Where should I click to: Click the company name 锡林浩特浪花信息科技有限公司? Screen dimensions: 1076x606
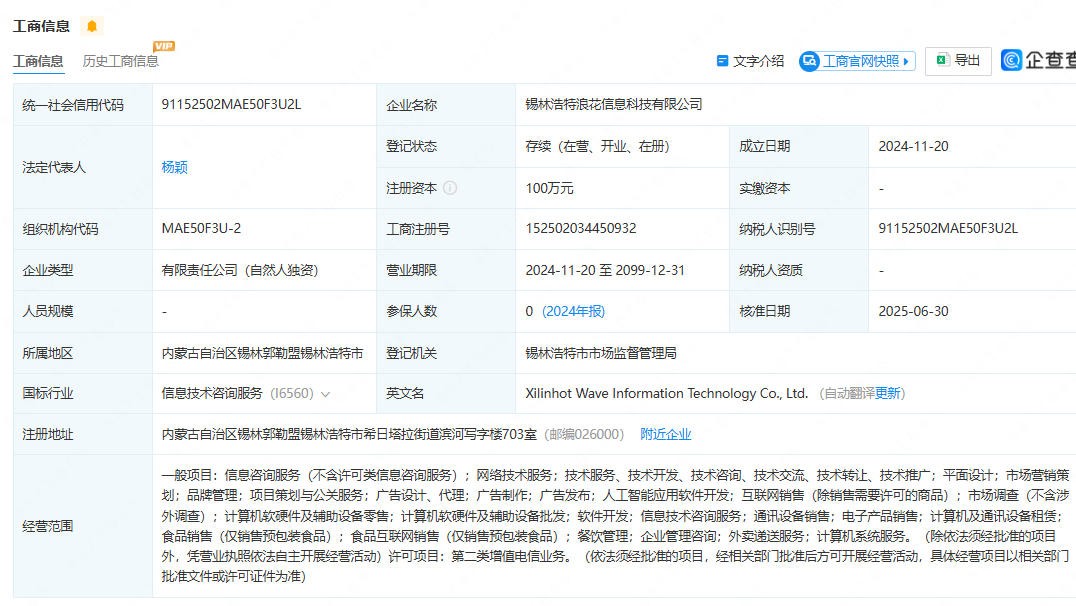click(614, 104)
